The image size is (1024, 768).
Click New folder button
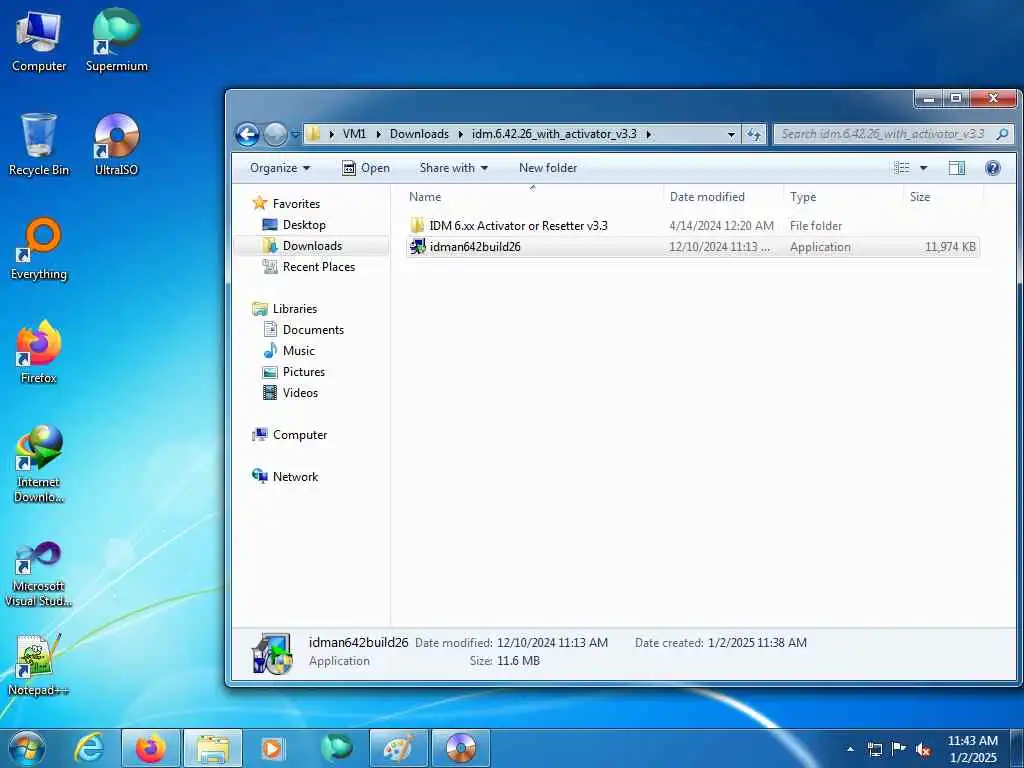pos(548,168)
